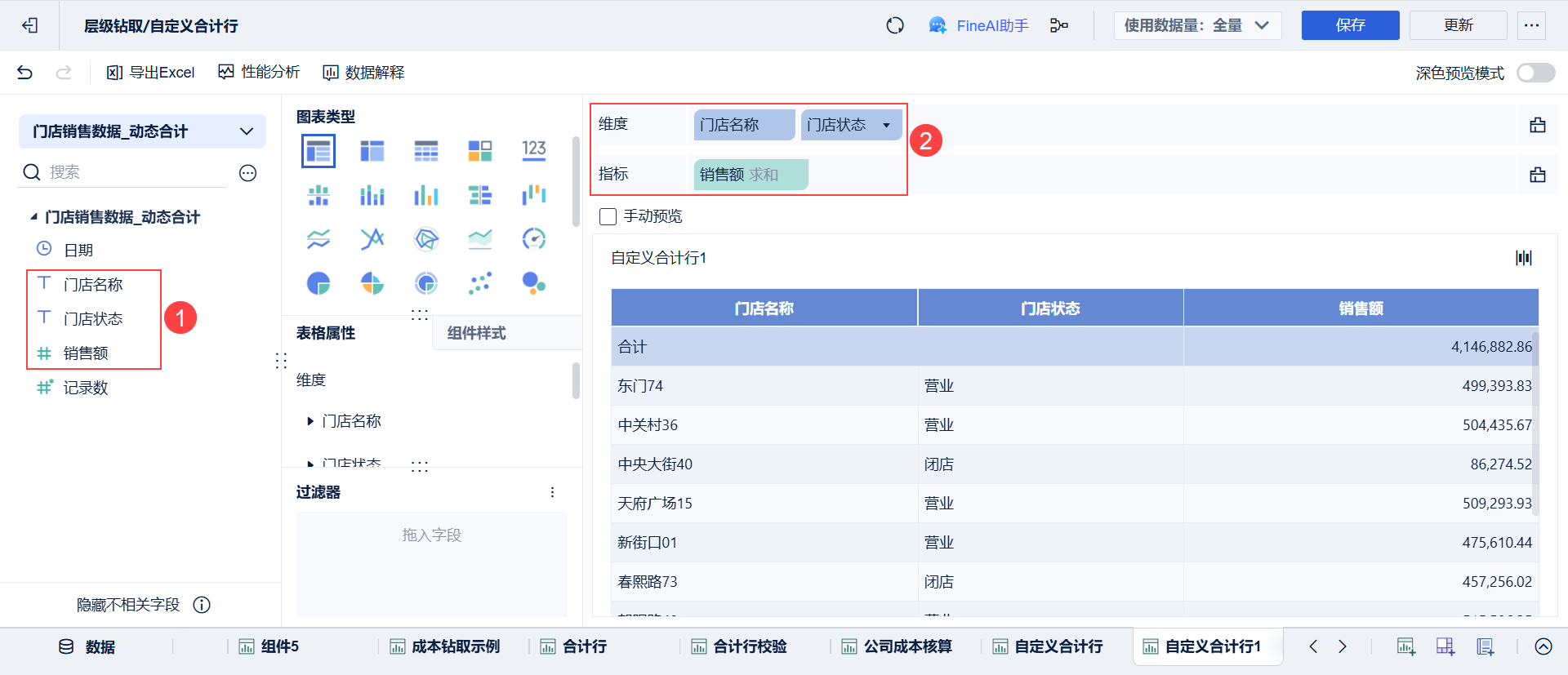Viewport: 1568px width, 675px height.
Task: Click the FineAI助手 assistant icon
Action: click(938, 25)
